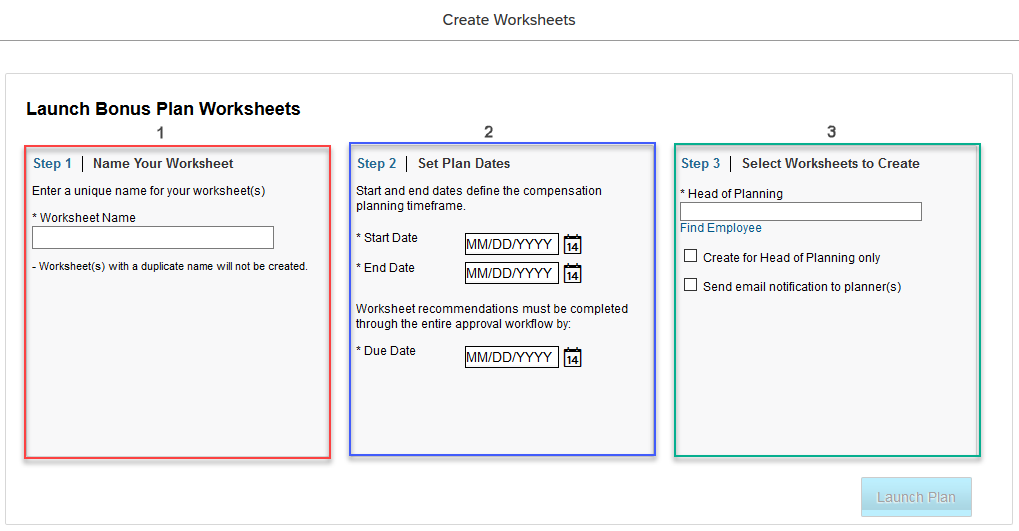Click the Name Your Worksheet heading

pyautogui.click(x=163, y=164)
